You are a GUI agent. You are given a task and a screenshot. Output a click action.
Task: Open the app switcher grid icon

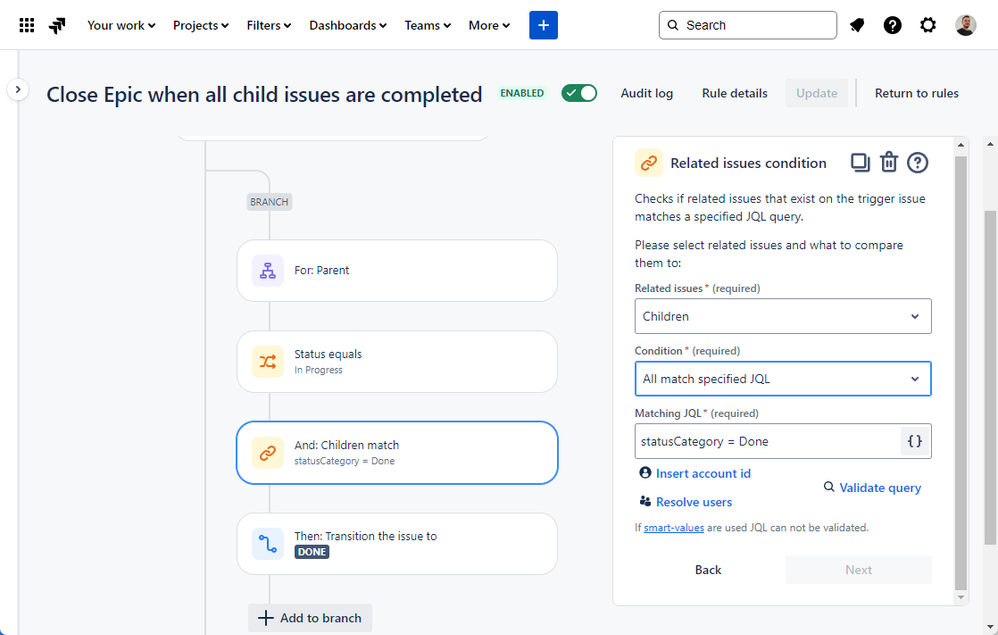[27, 25]
